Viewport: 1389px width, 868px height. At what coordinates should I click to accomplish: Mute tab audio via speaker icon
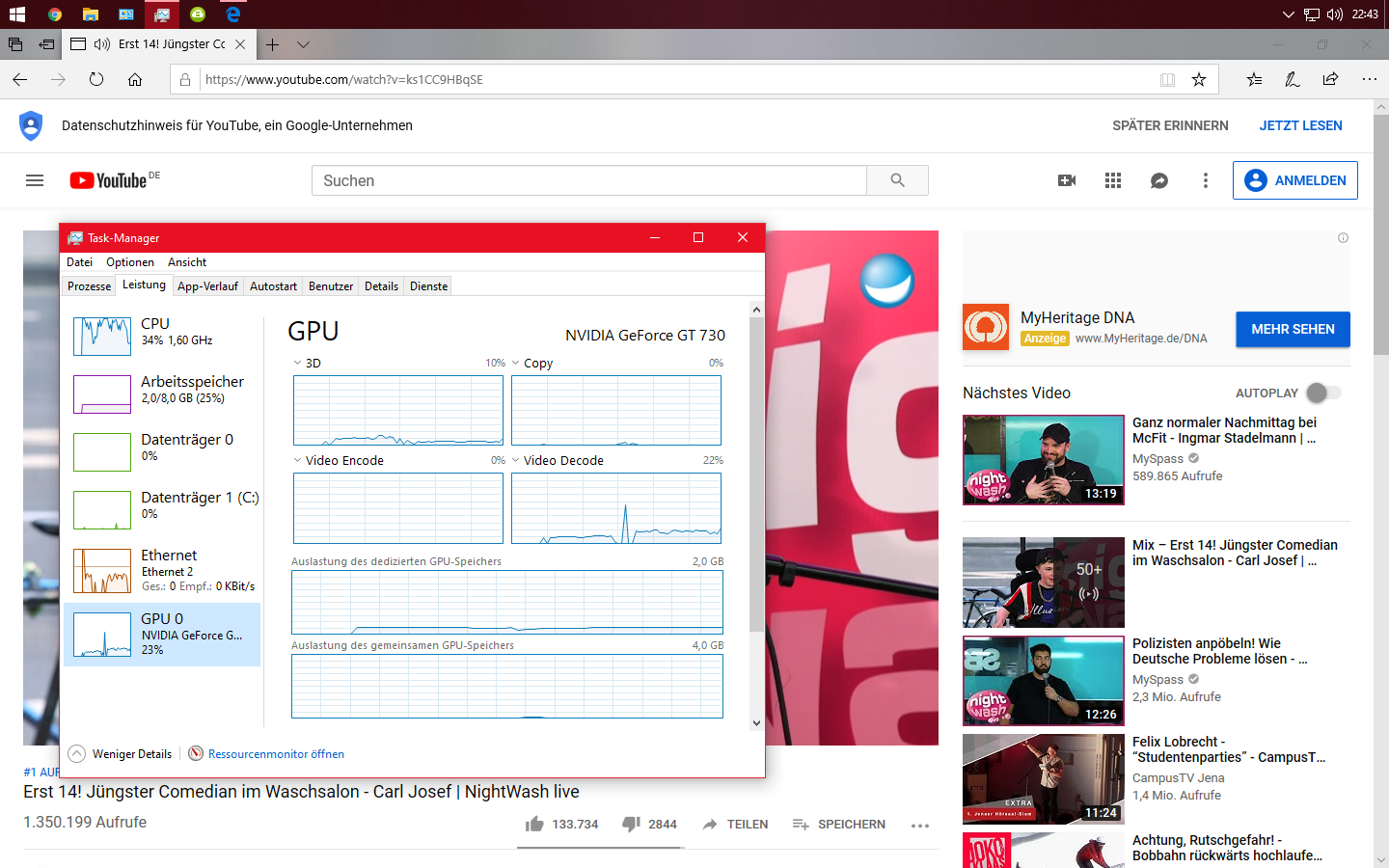101,44
